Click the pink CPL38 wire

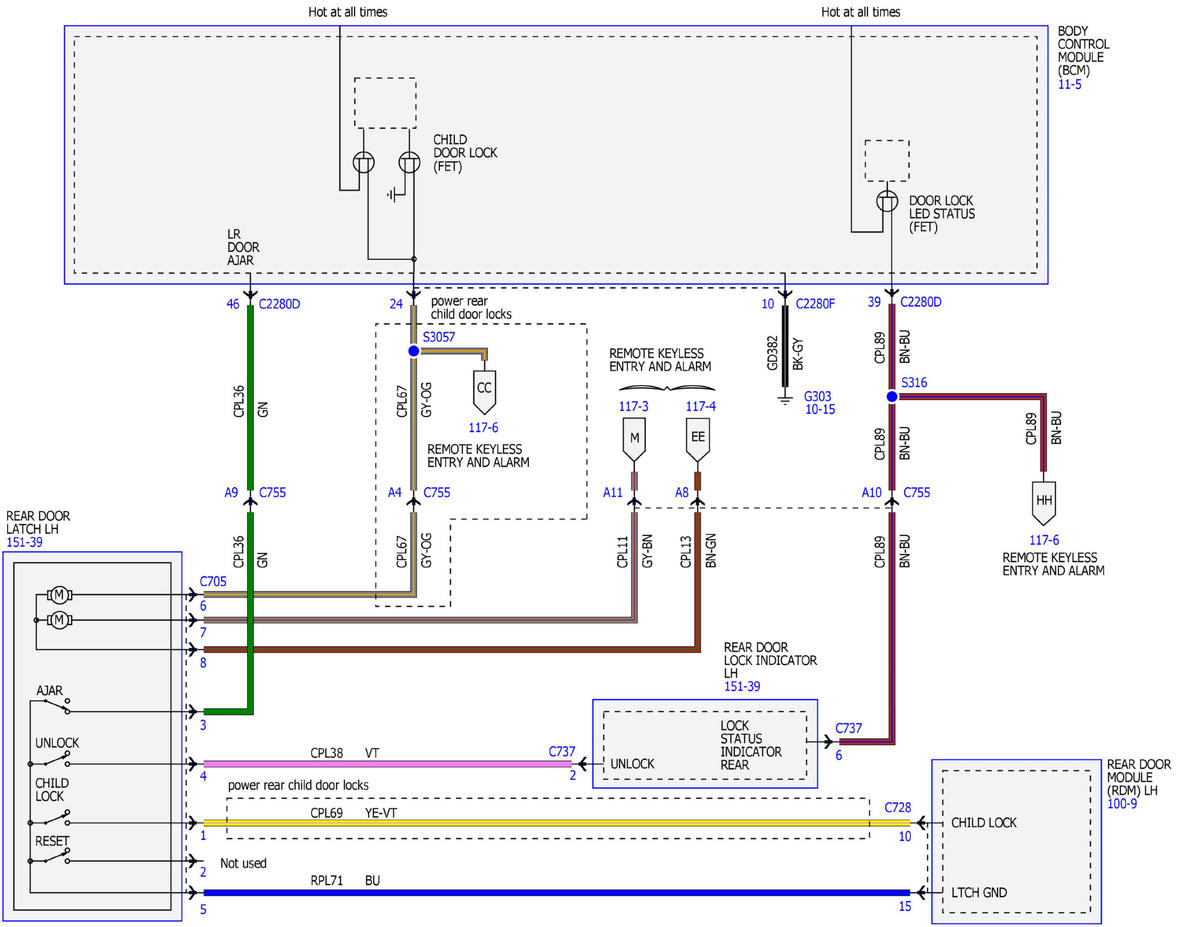(388, 764)
